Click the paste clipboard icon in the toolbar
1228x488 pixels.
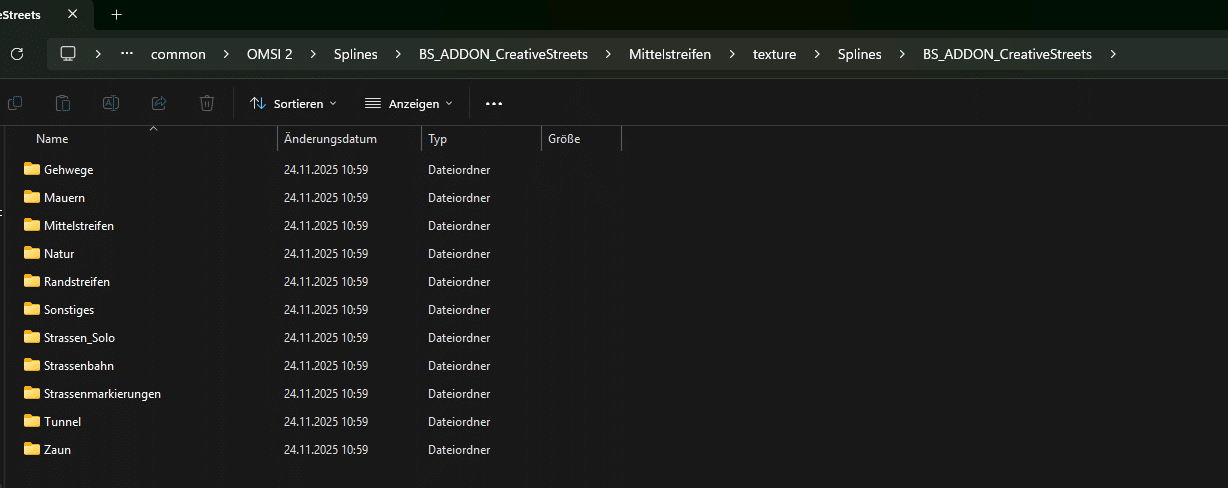click(62, 103)
